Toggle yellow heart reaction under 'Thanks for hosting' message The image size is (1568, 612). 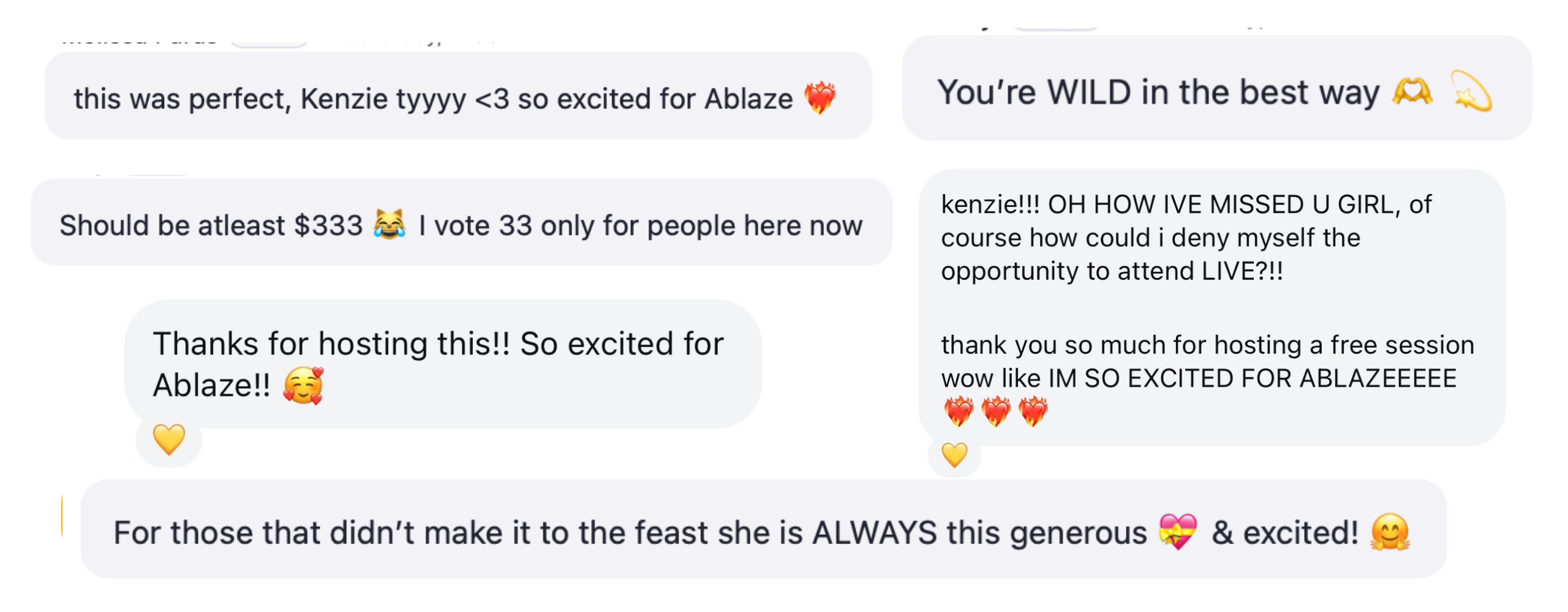(169, 439)
